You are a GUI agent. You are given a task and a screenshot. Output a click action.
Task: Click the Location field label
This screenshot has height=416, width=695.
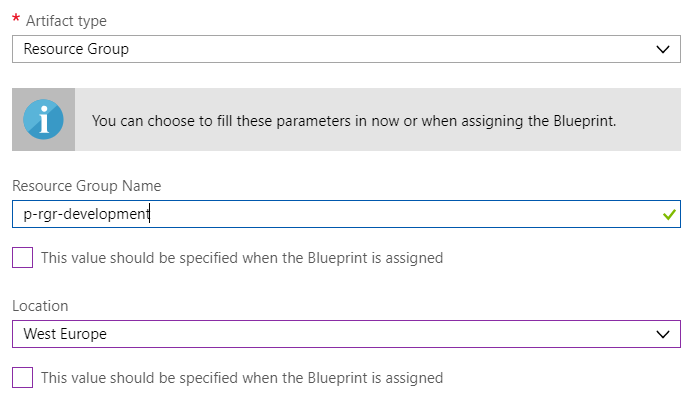pyautogui.click(x=40, y=306)
